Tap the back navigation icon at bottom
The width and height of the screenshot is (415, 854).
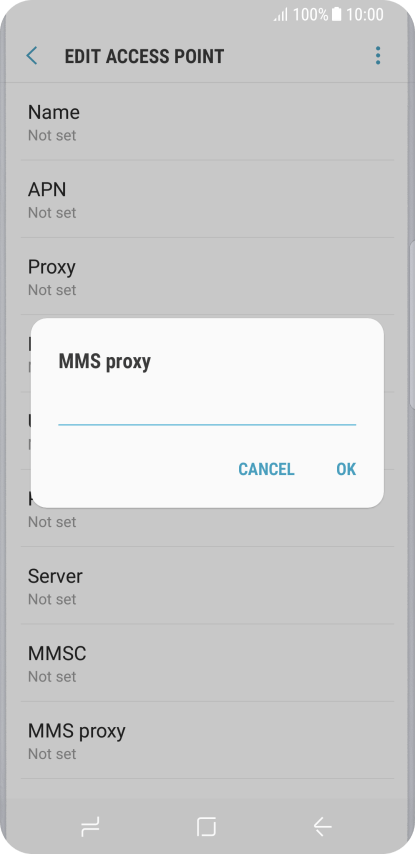tap(322, 827)
